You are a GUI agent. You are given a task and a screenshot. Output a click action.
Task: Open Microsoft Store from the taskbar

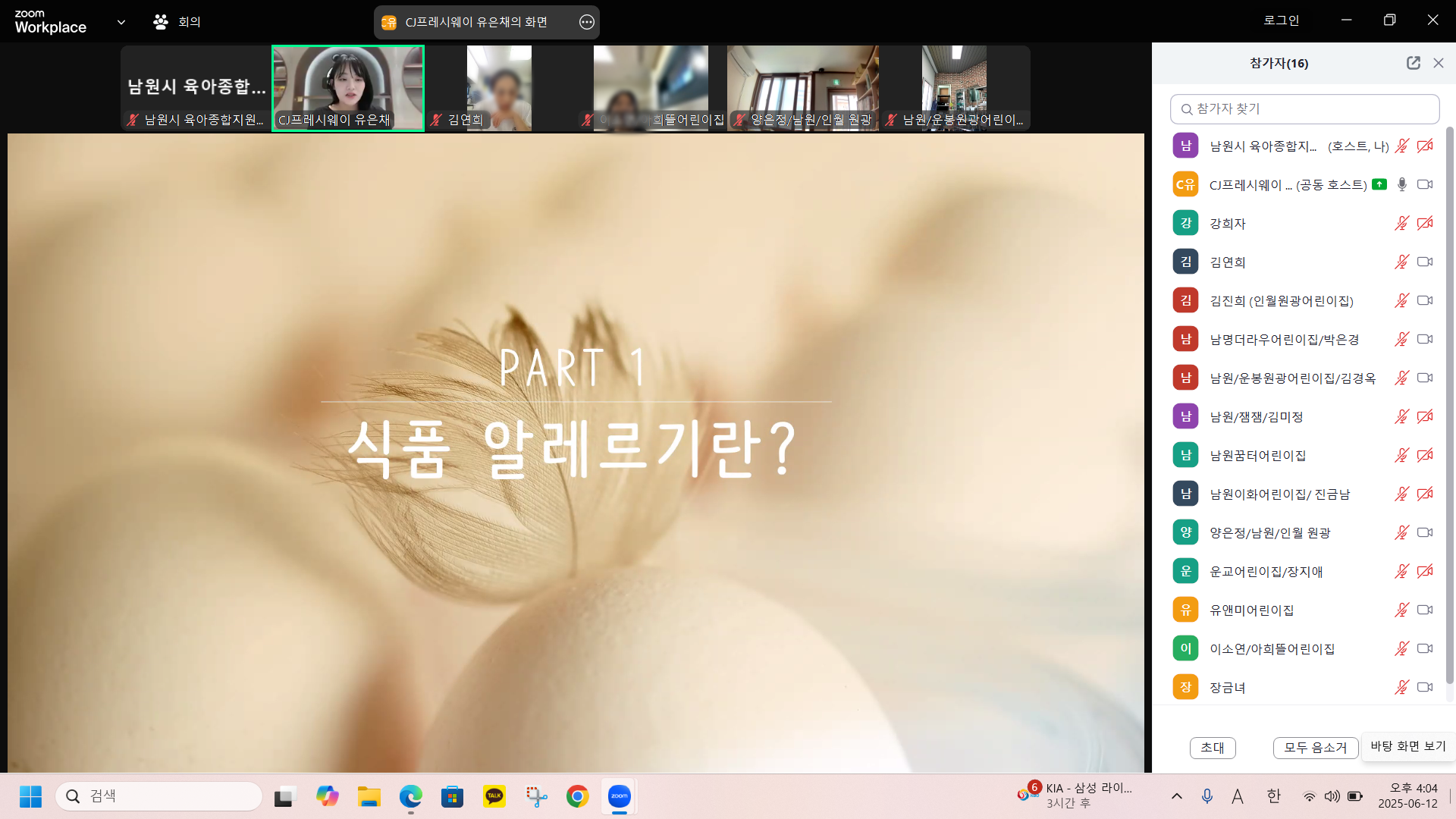(453, 796)
